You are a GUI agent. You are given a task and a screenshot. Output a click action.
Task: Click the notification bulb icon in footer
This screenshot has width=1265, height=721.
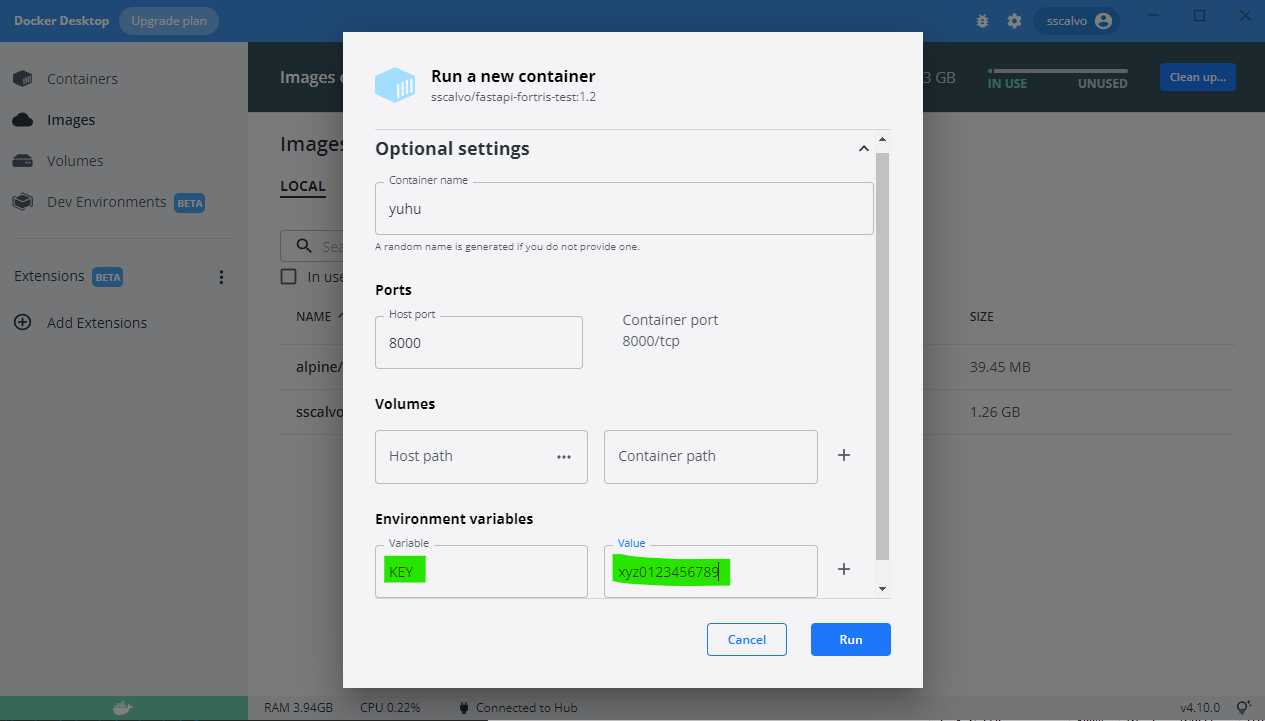pyautogui.click(x=1243, y=708)
